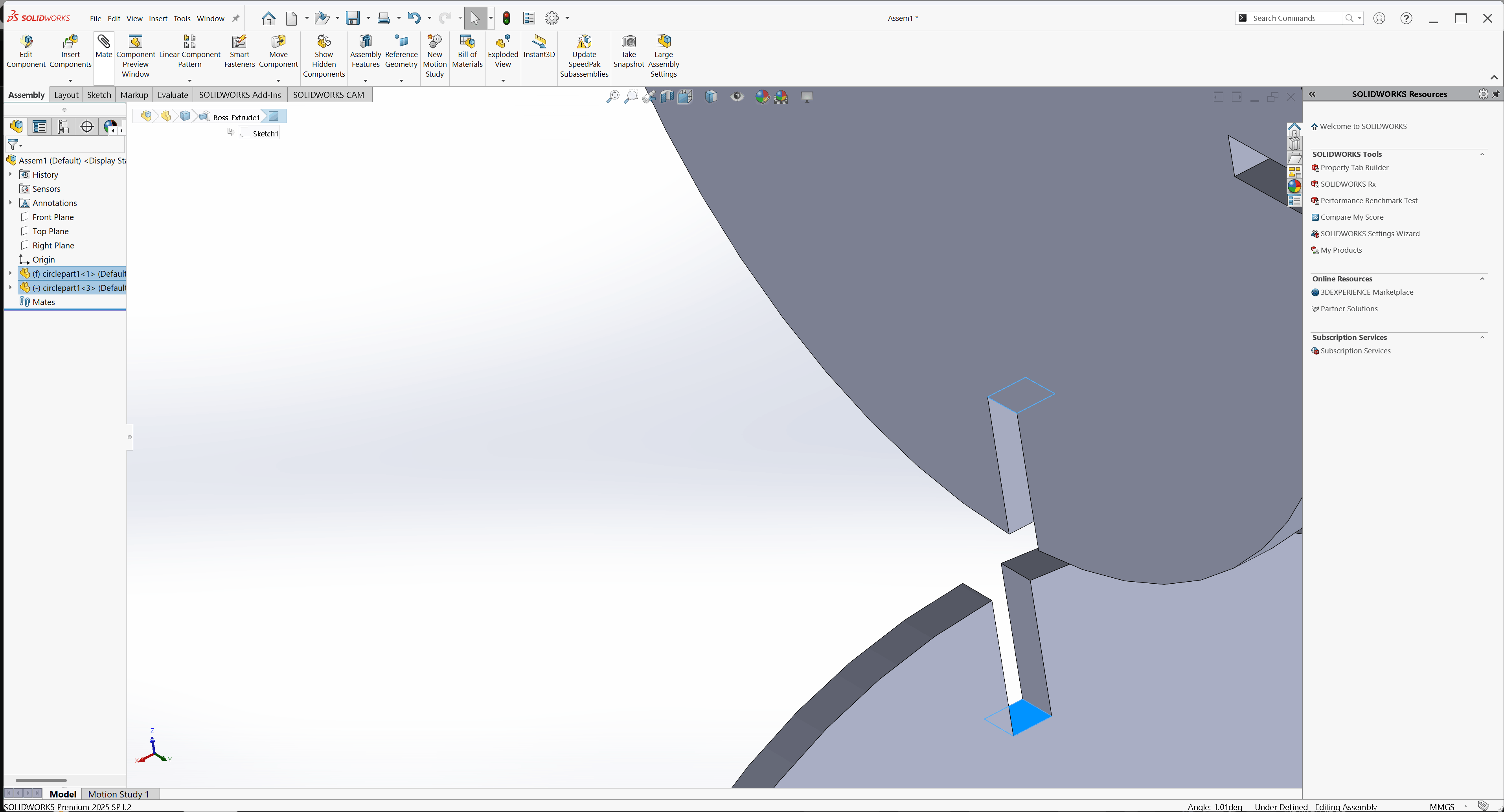This screenshot has height=812, width=1504.
Task: Collapse the SOLIDWORKS Tools section
Action: pos(1482,154)
